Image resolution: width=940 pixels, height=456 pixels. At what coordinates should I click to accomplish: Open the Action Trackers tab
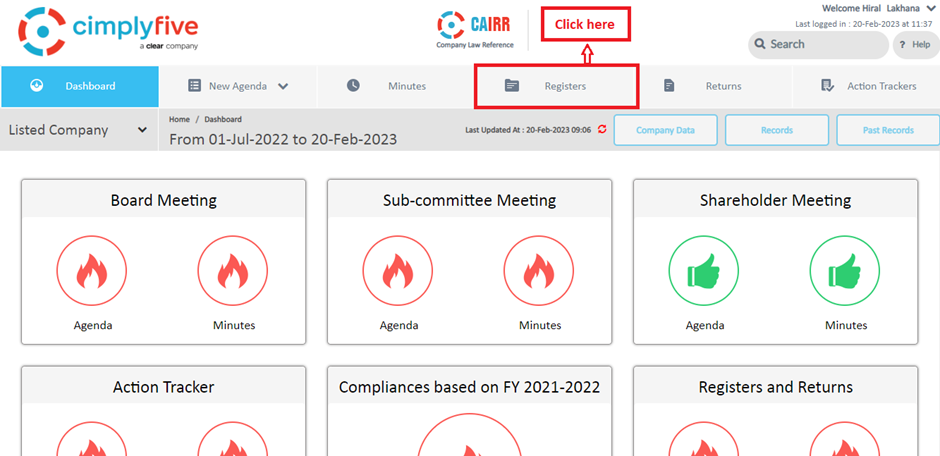pos(866,86)
